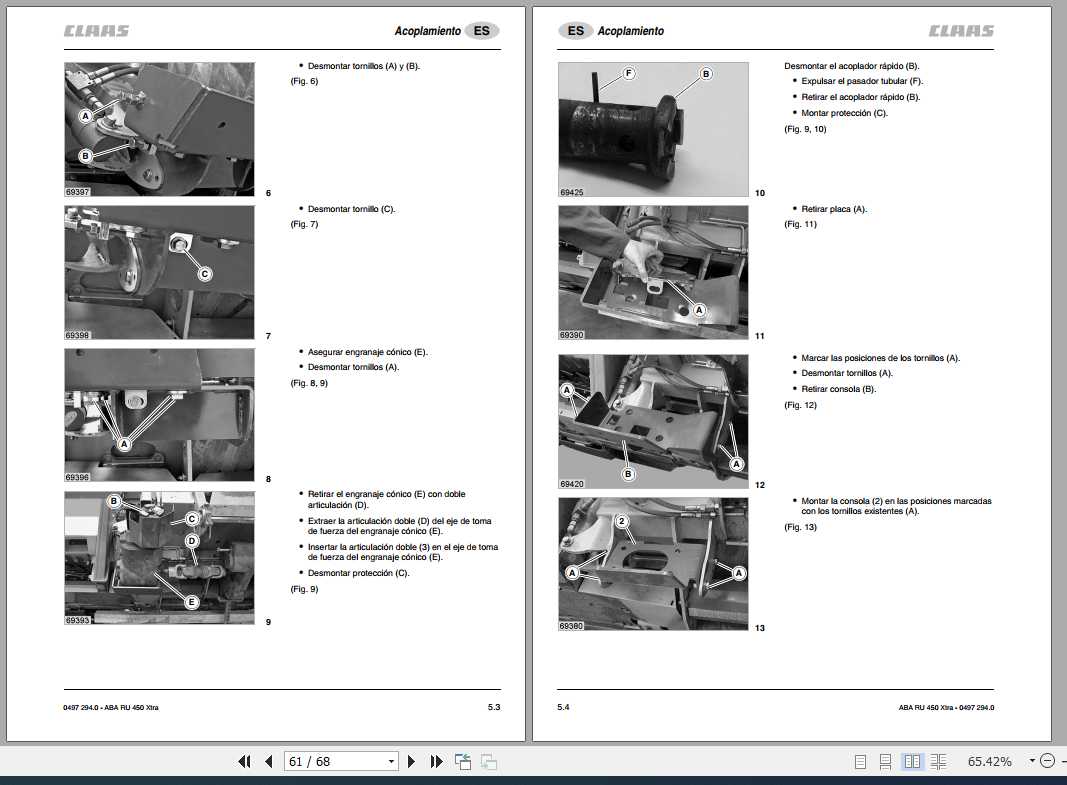Click text 'Asegurar engranaje cónico (E).'
This screenshot has width=1067, height=785.
pyautogui.click(x=367, y=352)
